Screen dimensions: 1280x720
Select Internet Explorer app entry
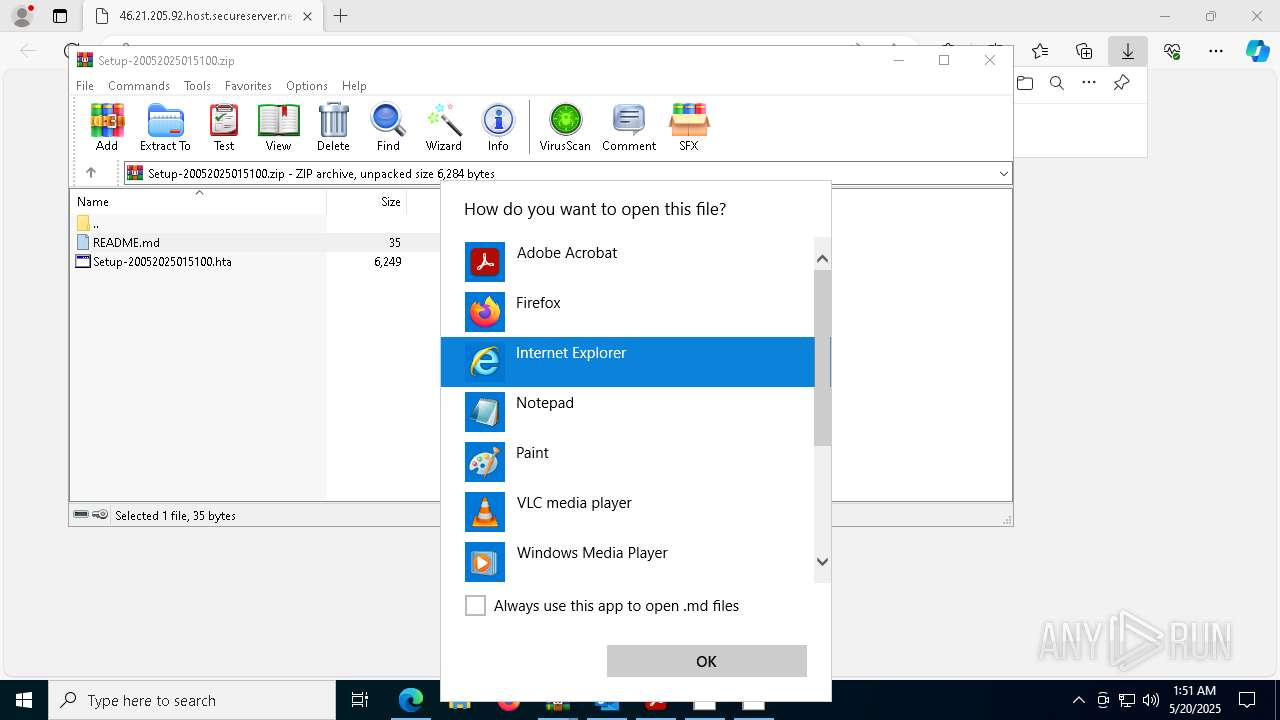(628, 362)
